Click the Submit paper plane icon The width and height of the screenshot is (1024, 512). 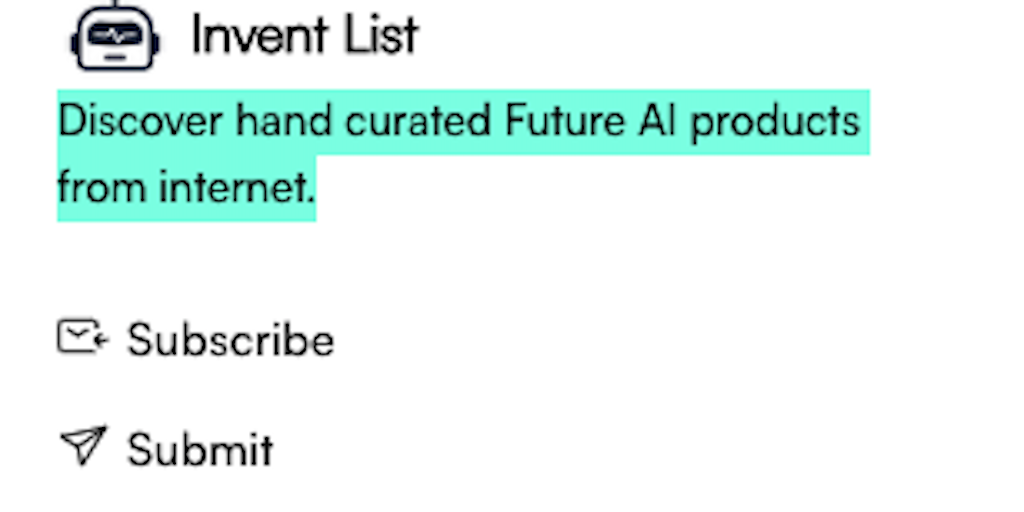point(82,446)
